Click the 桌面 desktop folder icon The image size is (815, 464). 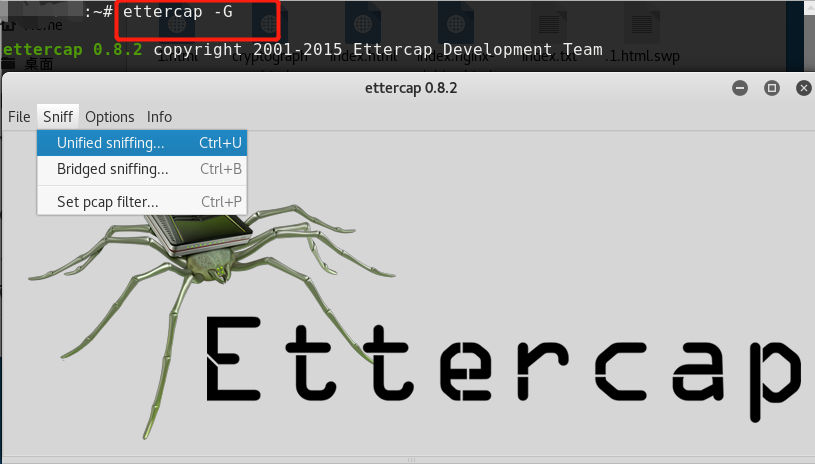click(7, 64)
